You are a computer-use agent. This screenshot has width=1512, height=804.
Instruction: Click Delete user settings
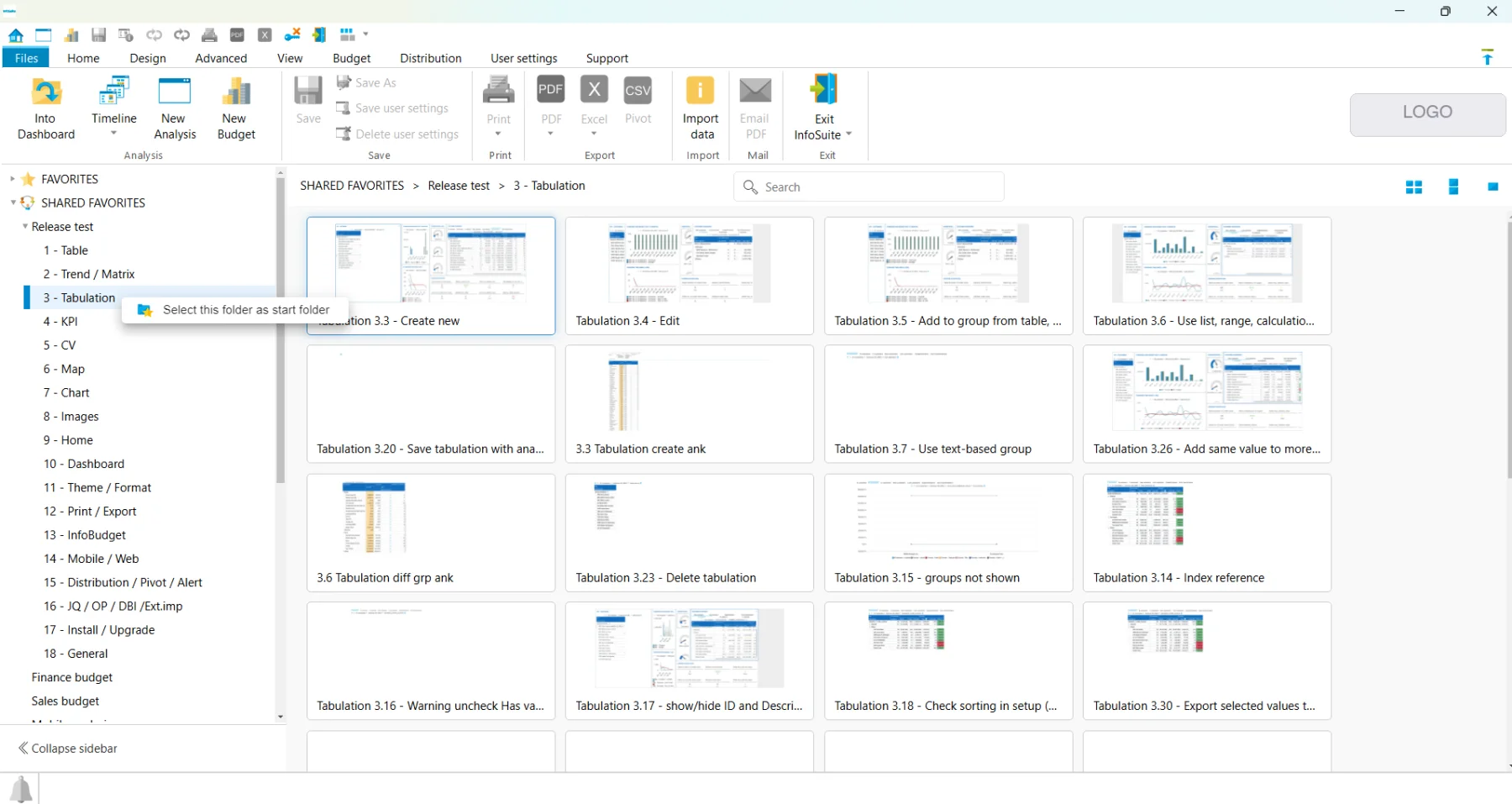click(x=397, y=134)
